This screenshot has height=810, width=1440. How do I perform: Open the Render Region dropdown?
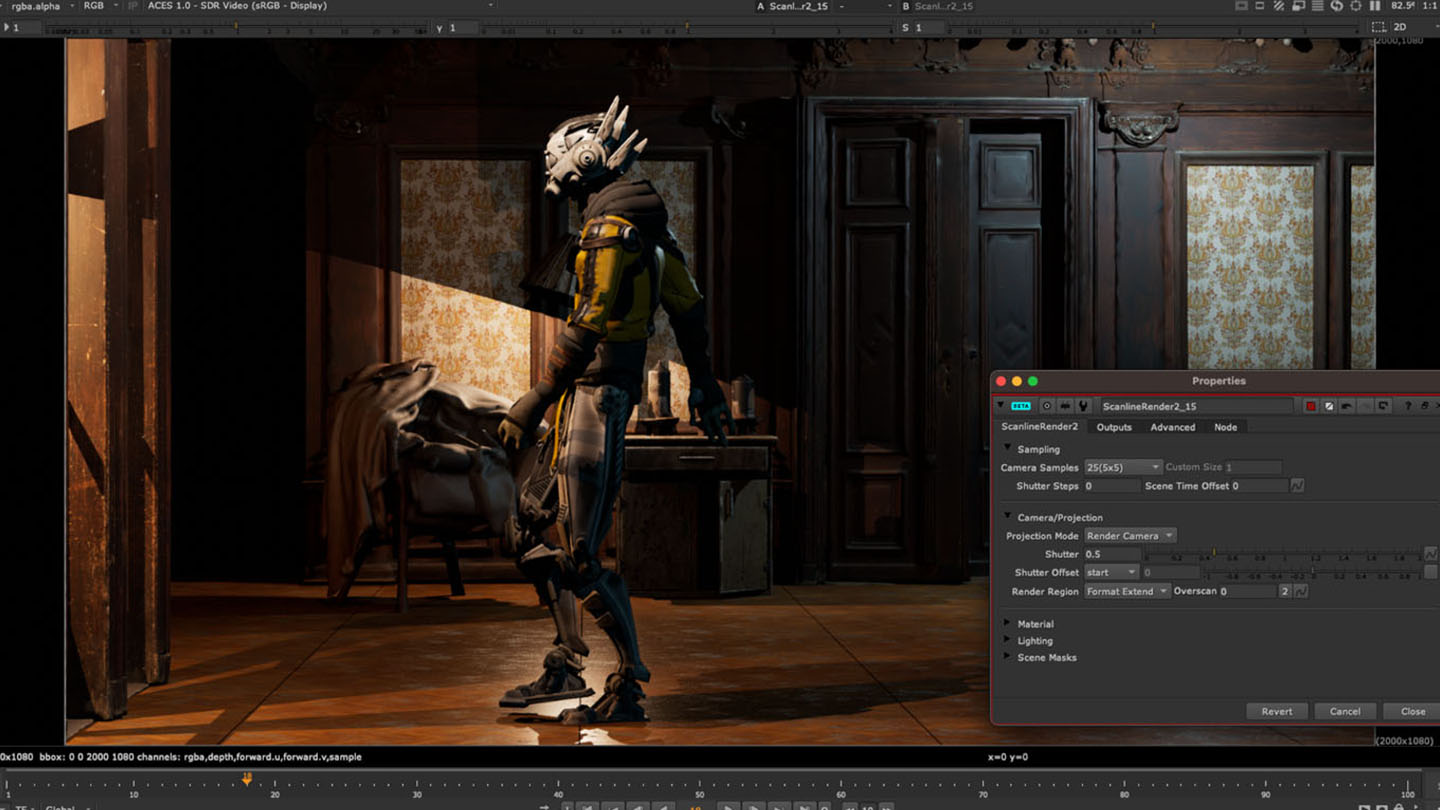1126,592
